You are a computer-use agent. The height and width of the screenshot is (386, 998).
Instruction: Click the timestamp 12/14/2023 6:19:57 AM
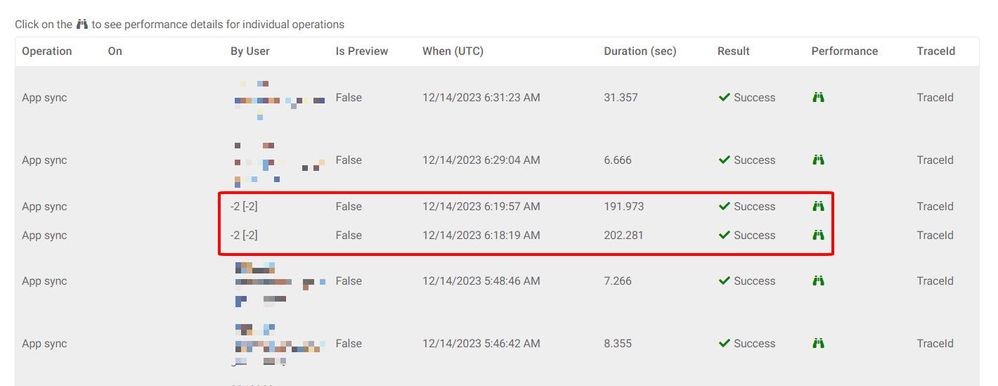[481, 206]
